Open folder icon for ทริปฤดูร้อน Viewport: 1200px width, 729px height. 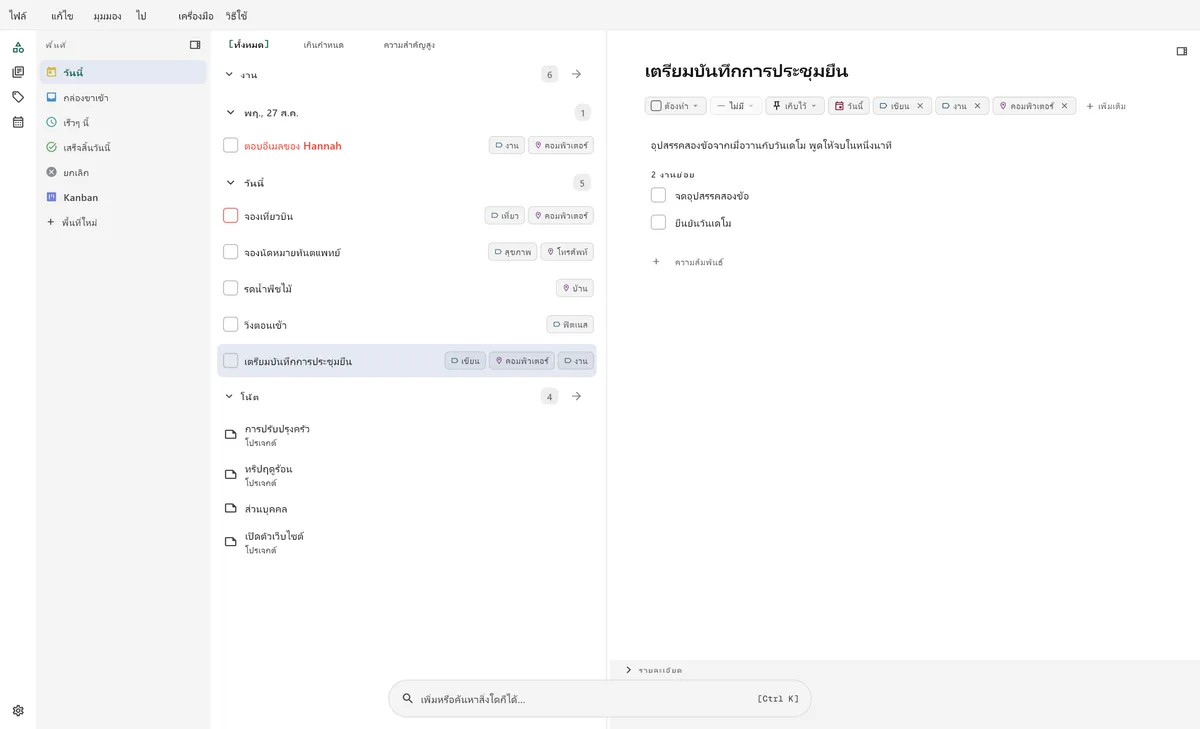[x=231, y=475]
